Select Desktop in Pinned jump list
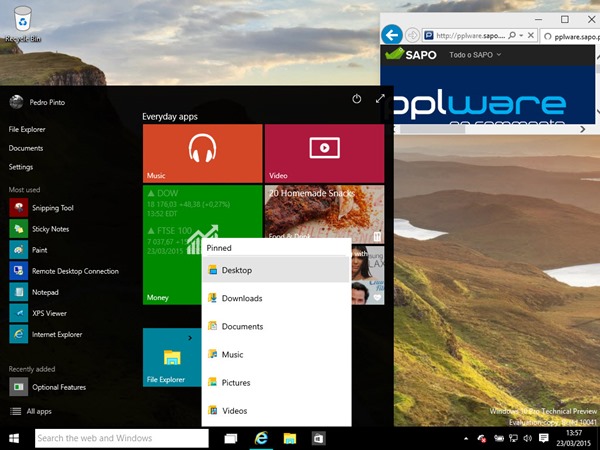The height and width of the screenshot is (450, 600). [276, 270]
